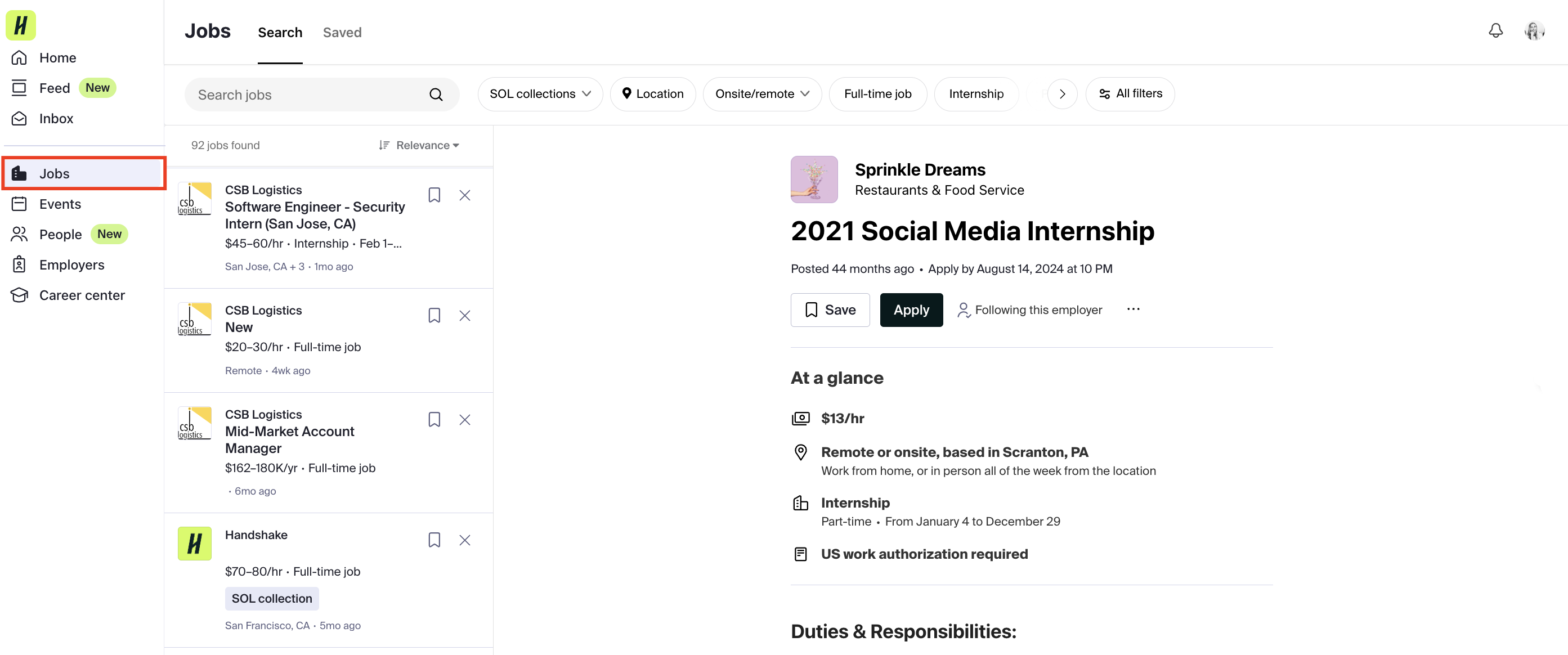Dismiss the Mid-Market Account Manager job
1568x655 pixels.
click(464, 419)
